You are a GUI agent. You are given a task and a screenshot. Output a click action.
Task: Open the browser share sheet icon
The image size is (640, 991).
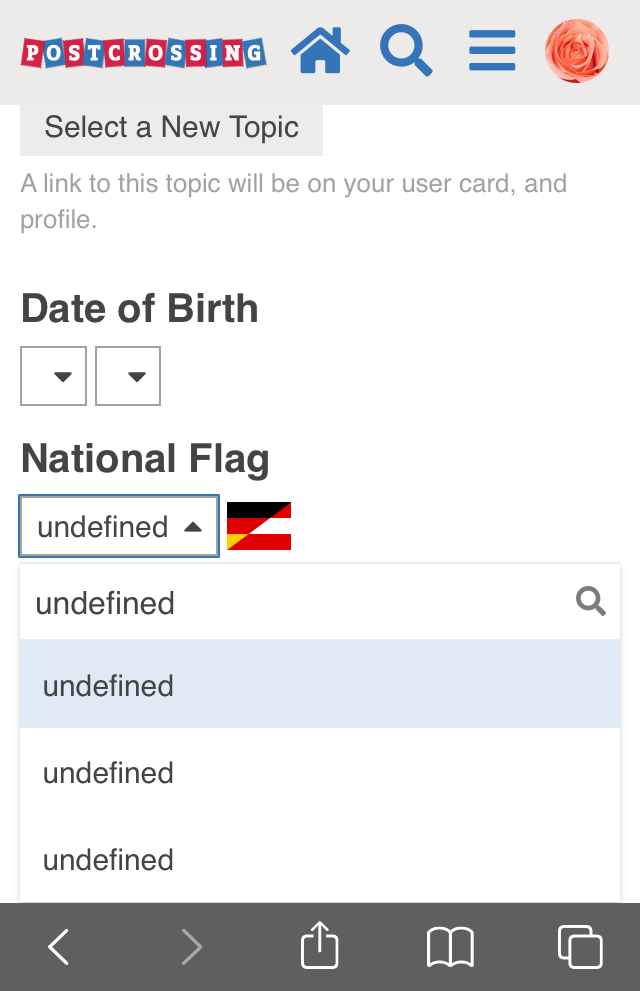point(319,945)
